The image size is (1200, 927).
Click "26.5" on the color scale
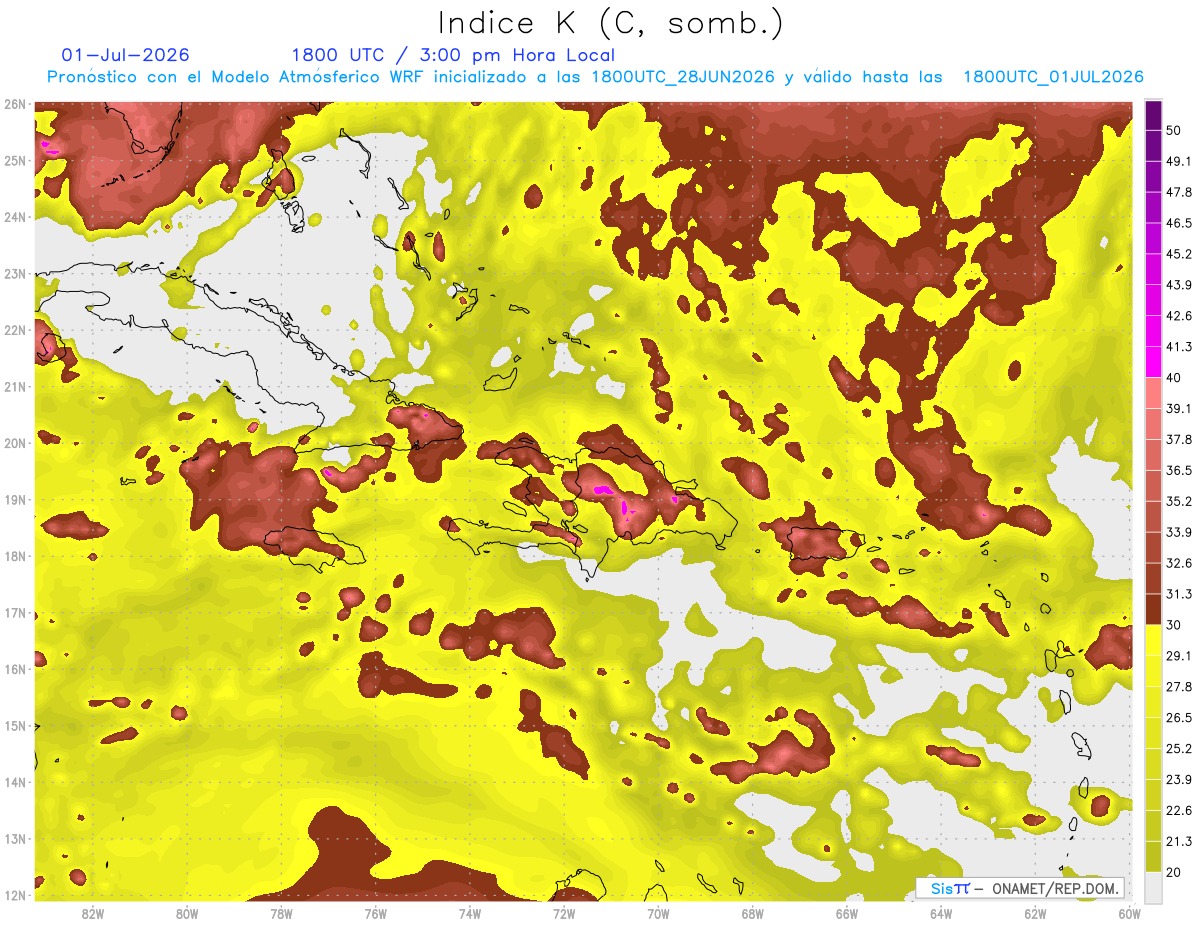coord(1178,718)
